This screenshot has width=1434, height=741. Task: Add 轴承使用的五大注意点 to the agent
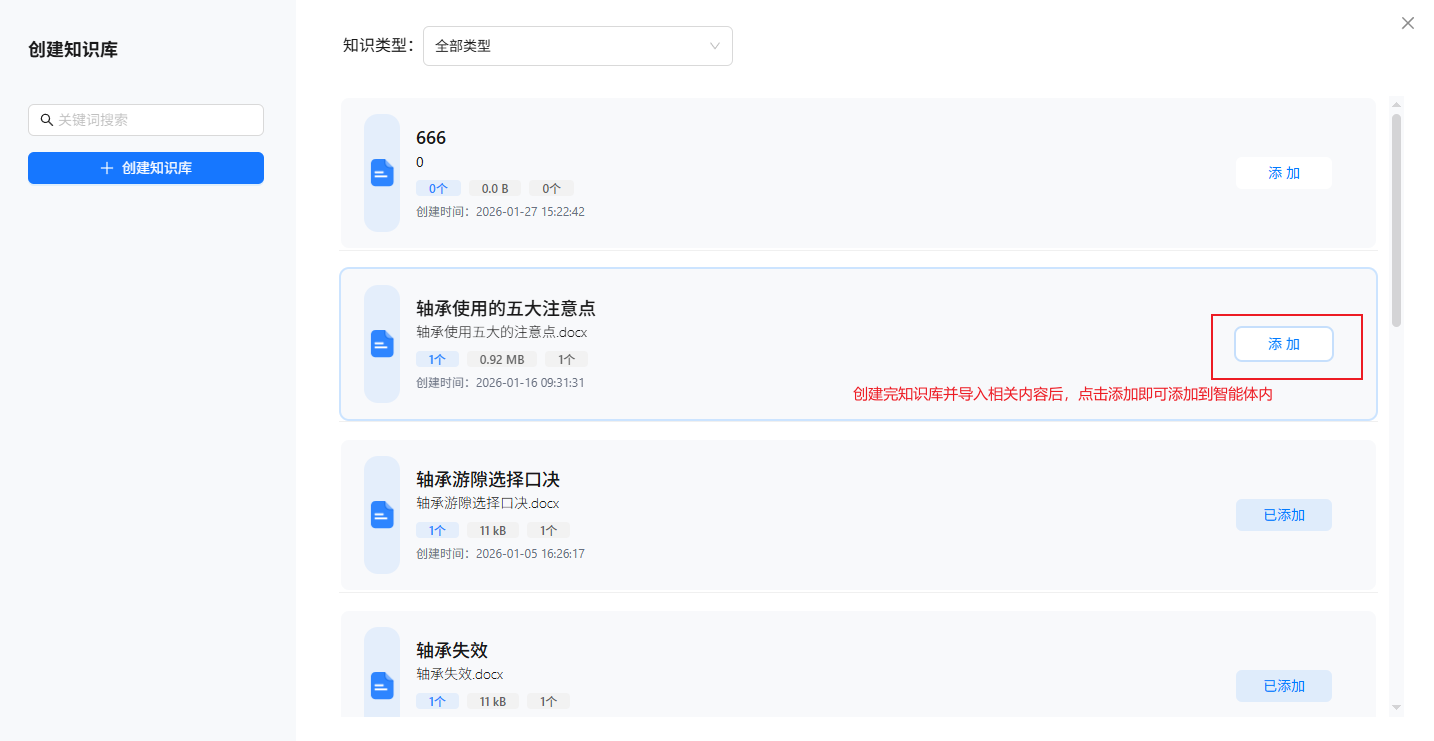[x=1283, y=344]
